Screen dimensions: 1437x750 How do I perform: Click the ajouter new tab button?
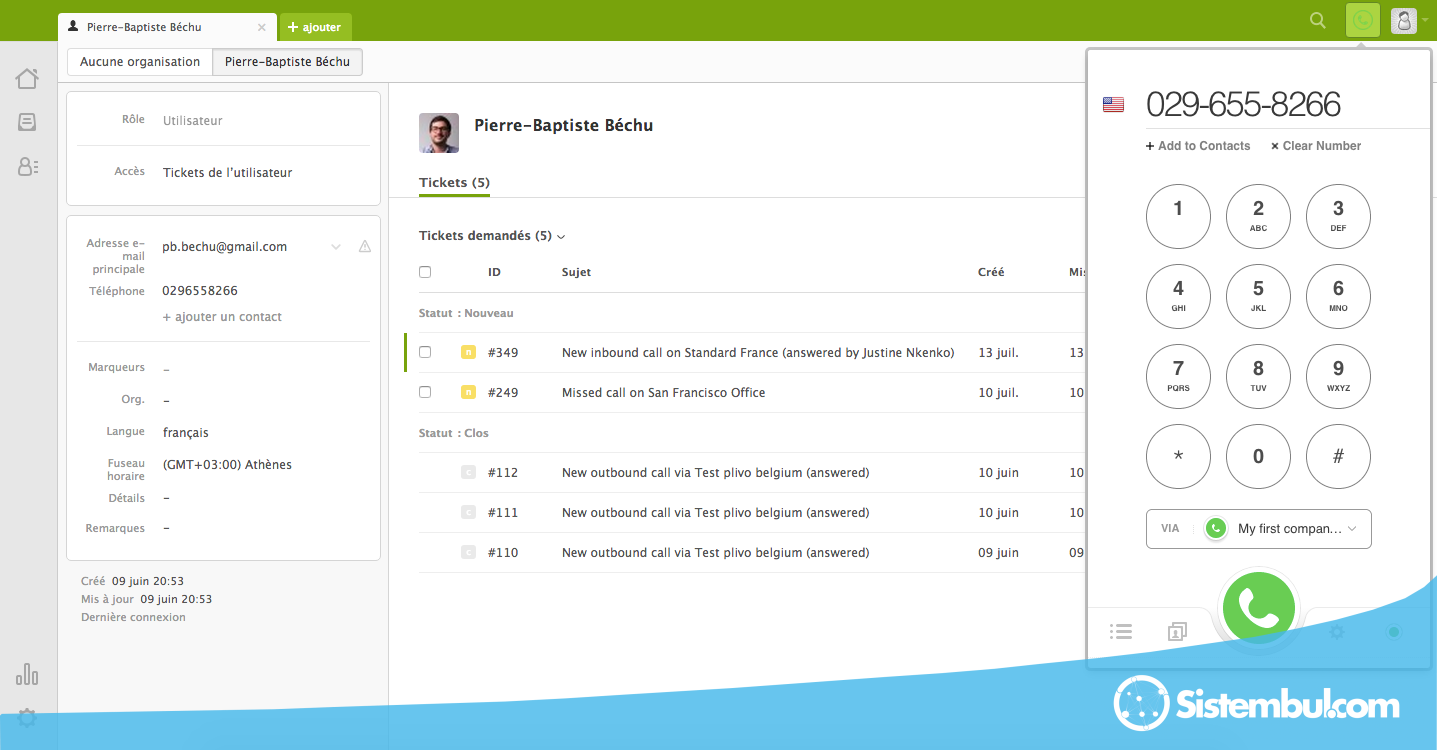[315, 27]
